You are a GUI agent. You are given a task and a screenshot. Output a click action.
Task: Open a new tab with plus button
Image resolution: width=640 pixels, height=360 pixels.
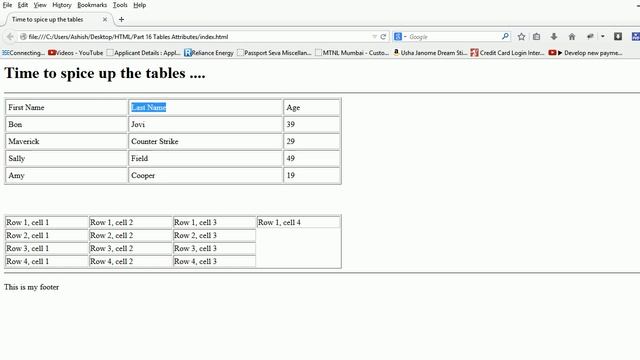(121, 19)
